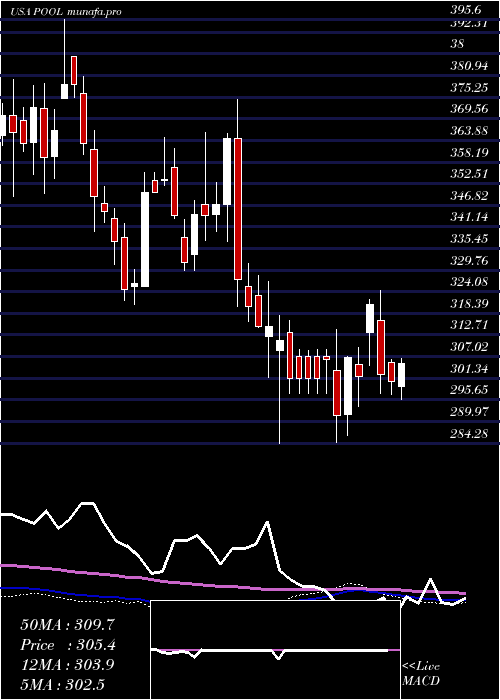This screenshot has width=500, height=700.
Task: Select the 307.02 price axis label
Action: coord(469,347)
